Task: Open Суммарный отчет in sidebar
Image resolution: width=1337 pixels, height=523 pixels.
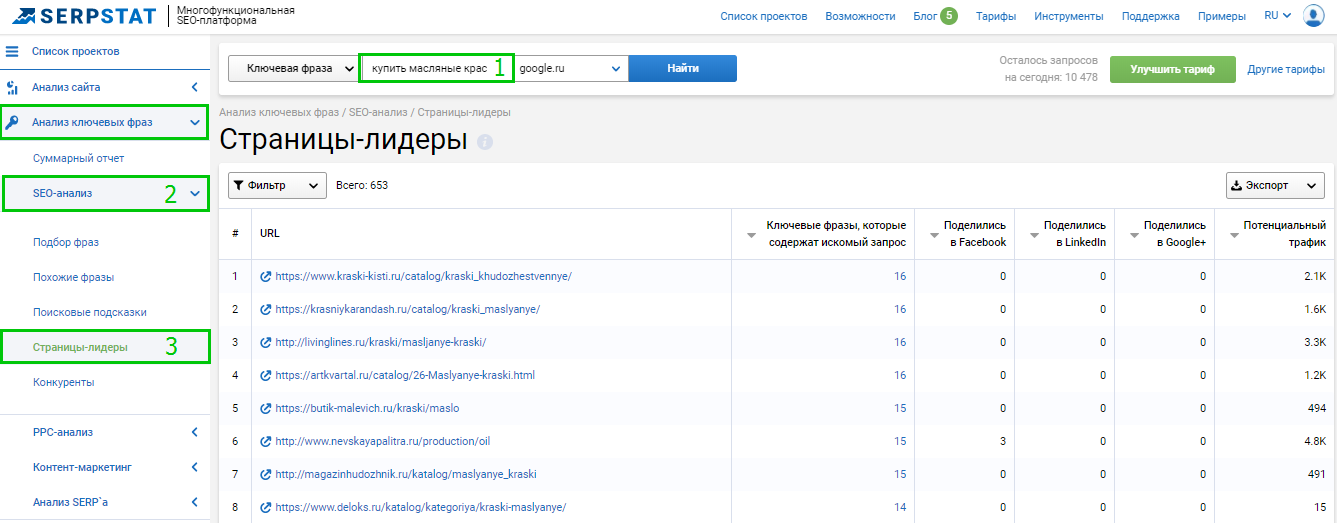Action: pos(79,158)
